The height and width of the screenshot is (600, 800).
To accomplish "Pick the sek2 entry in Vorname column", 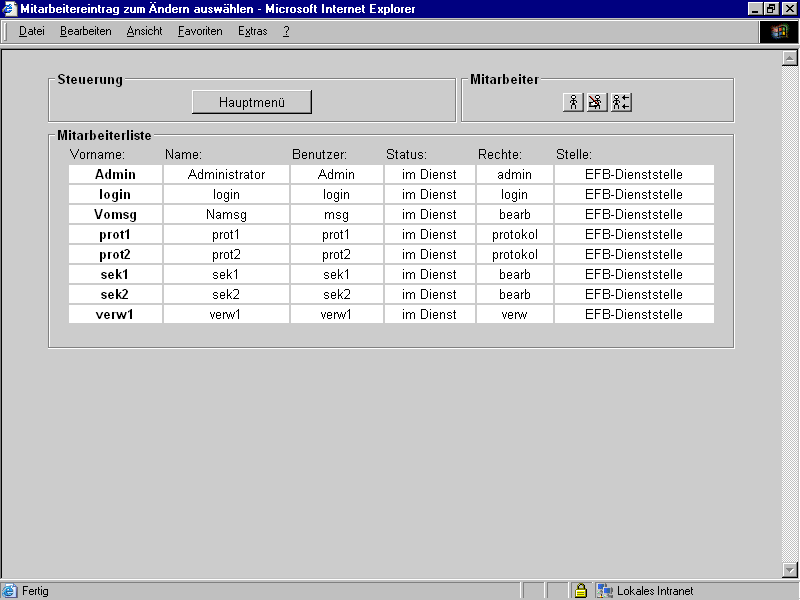I will 115,295.
